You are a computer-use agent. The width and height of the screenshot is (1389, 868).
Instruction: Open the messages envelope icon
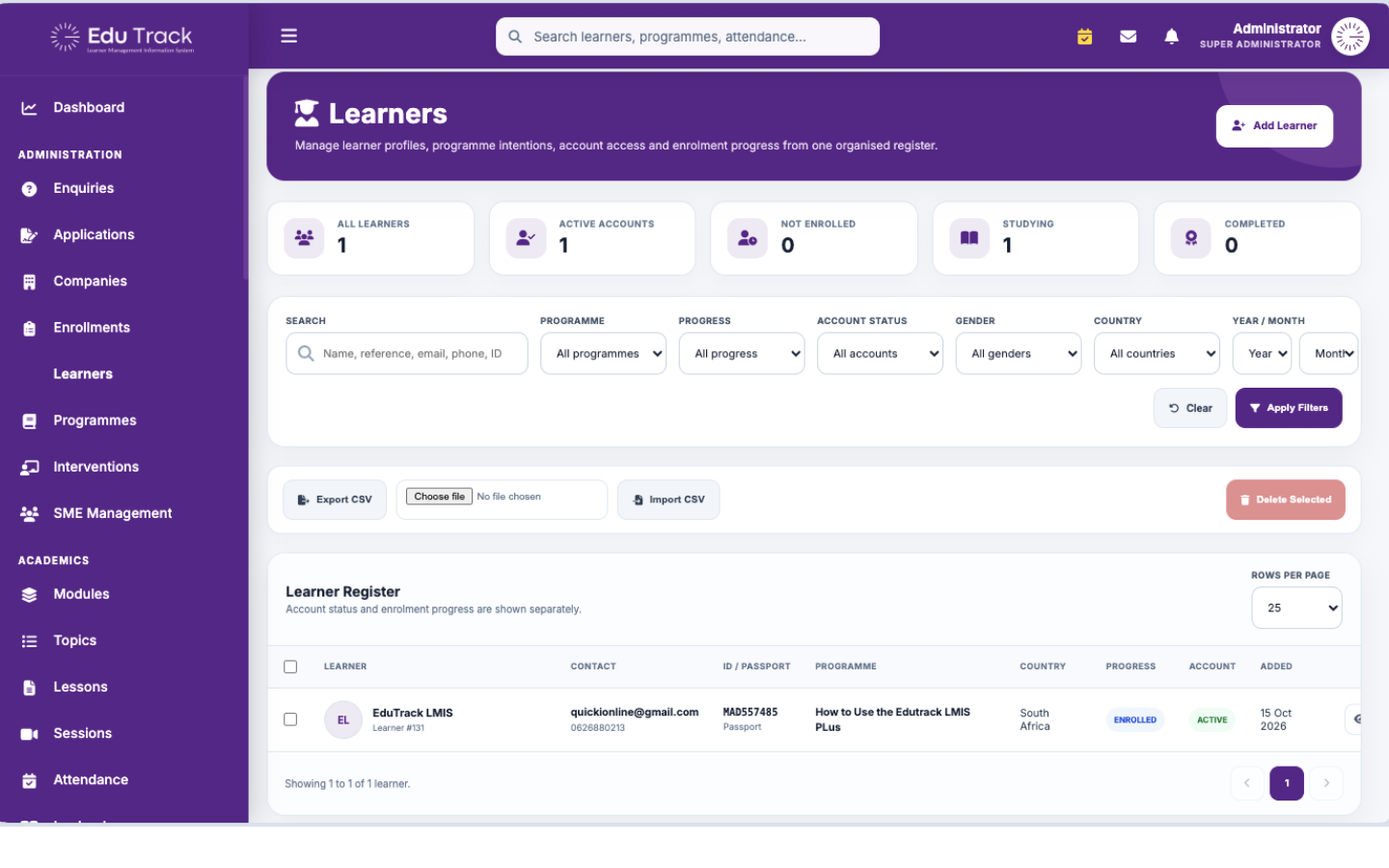pos(1128,37)
